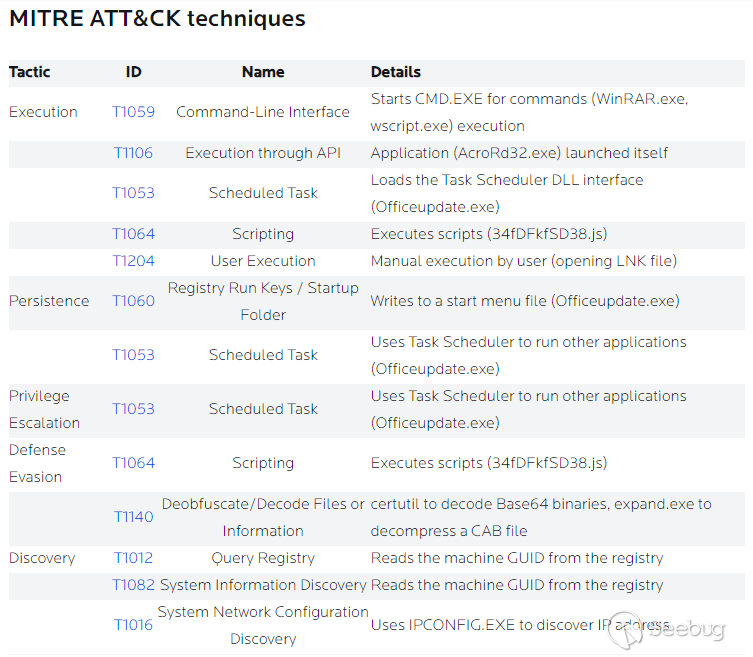Open T1053 link in the Execution section
Image resolution: width=753 pixels, height=657 pixels.
coord(133,193)
